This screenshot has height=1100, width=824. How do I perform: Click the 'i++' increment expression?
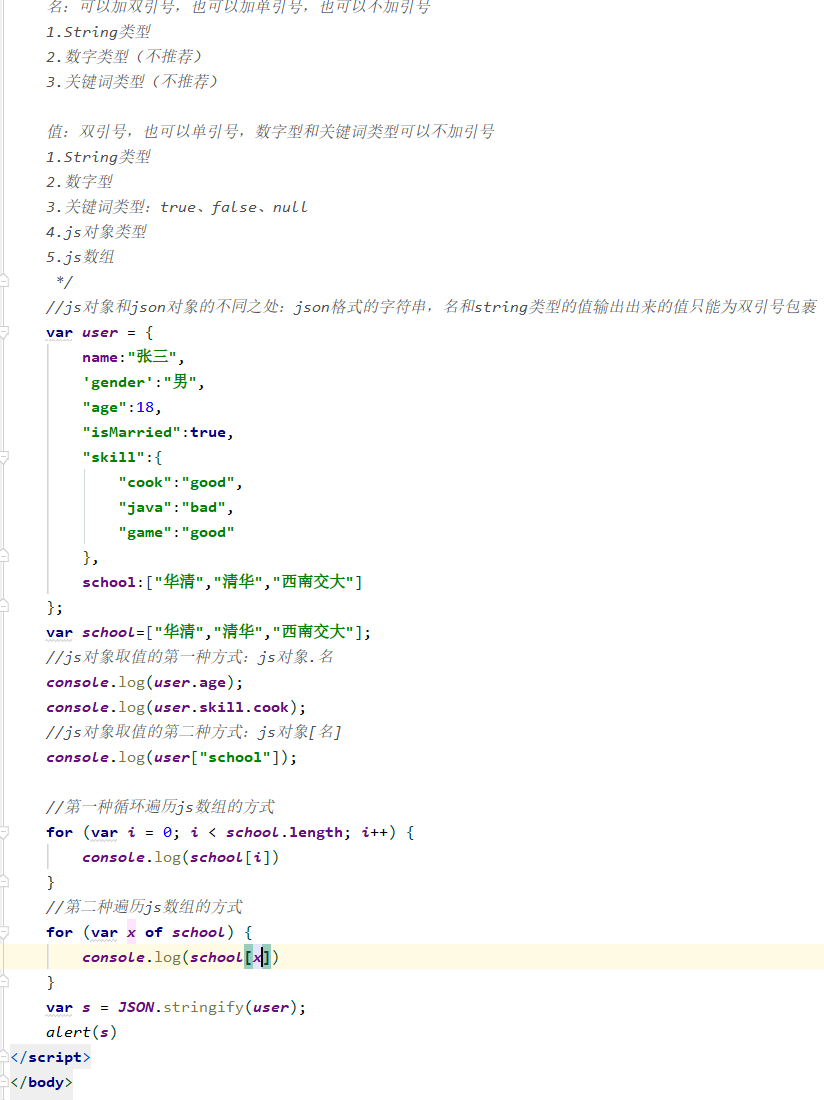tap(374, 832)
